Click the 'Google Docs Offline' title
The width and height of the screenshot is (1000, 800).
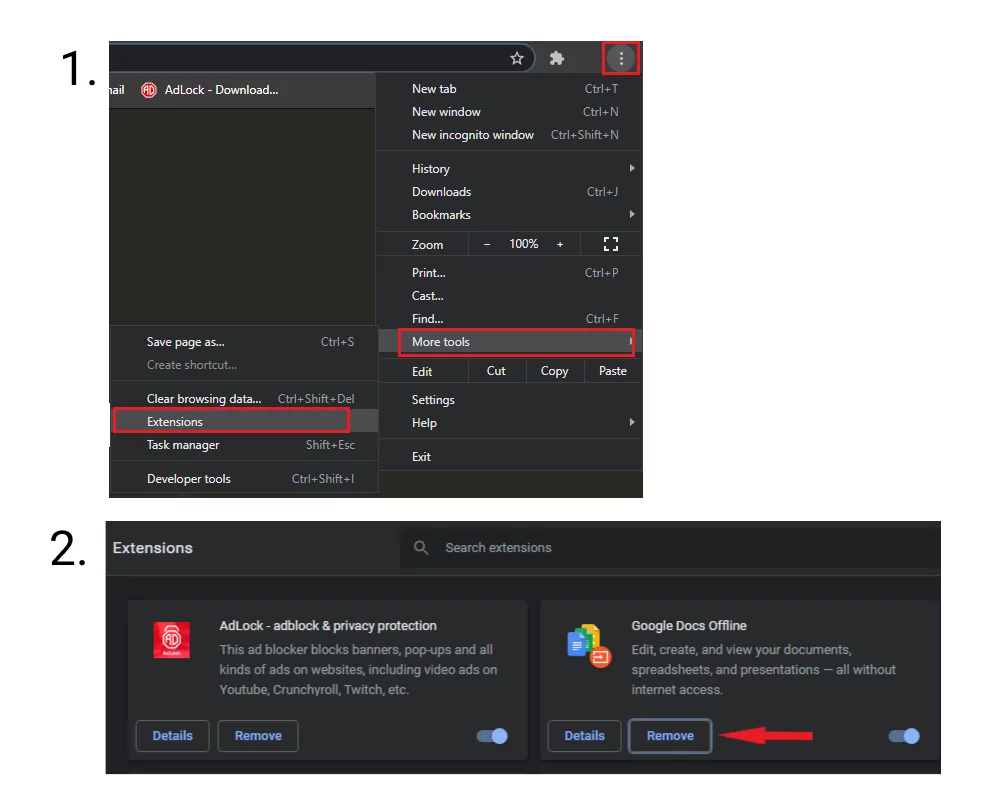click(x=689, y=626)
